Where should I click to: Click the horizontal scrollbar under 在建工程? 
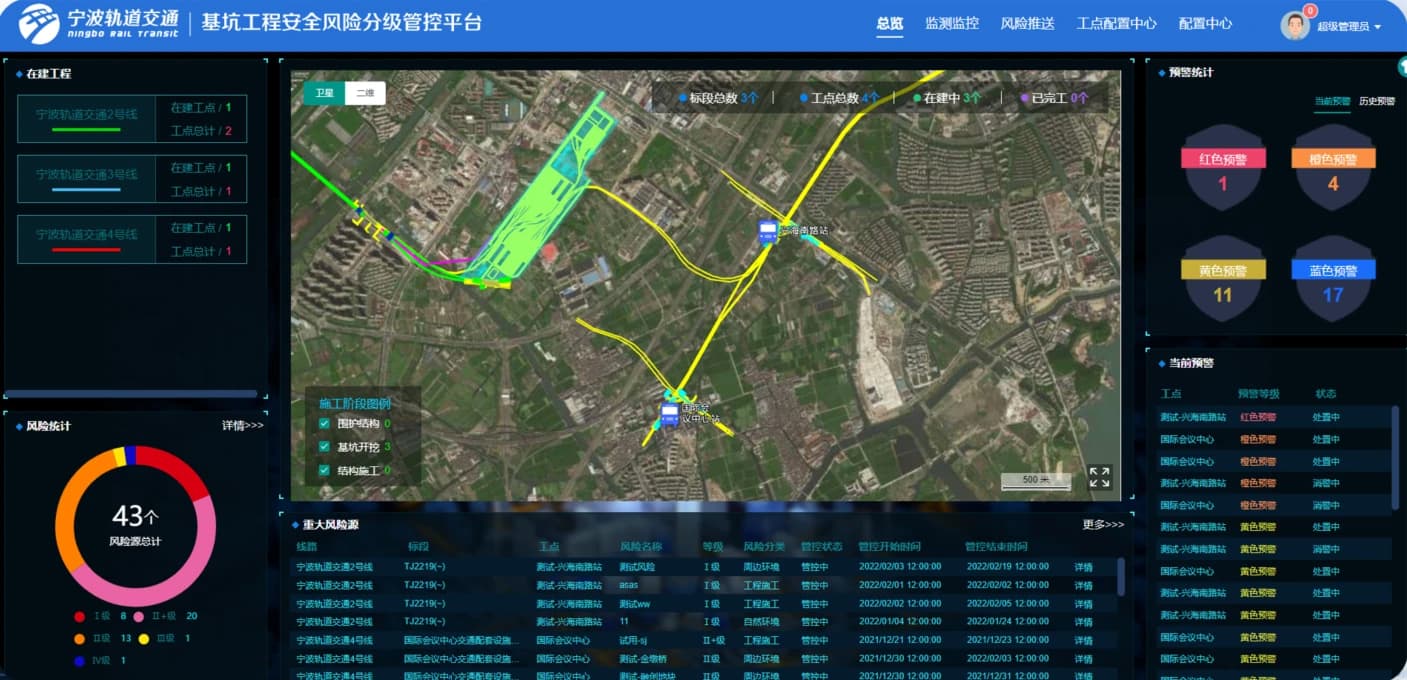point(131,394)
